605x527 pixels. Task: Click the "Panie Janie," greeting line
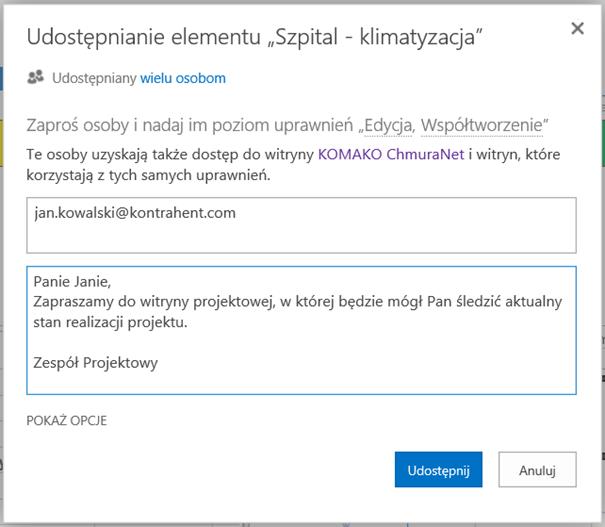(x=72, y=282)
